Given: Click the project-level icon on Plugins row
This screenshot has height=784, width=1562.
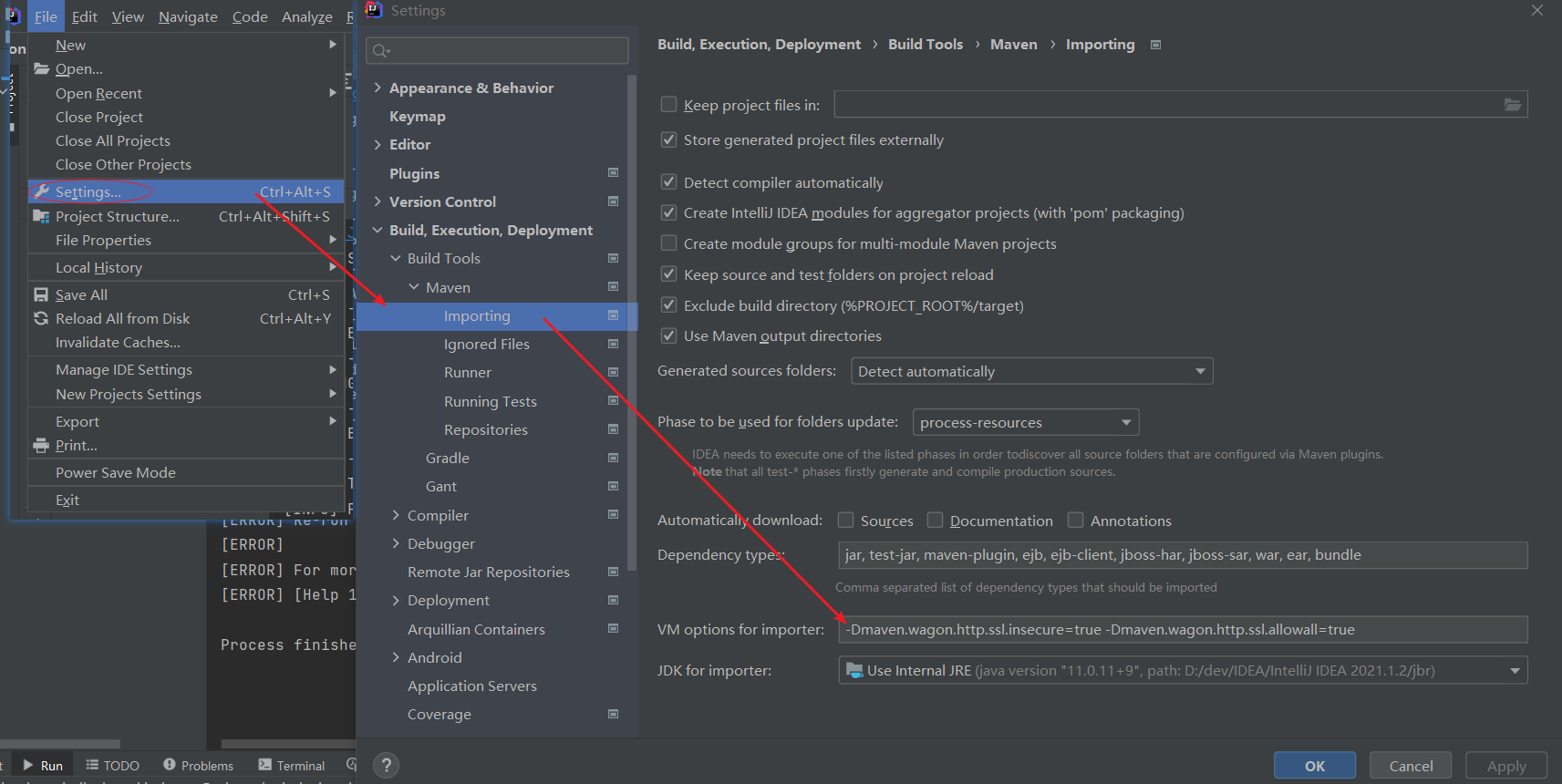Looking at the screenshot, I should coord(613,172).
